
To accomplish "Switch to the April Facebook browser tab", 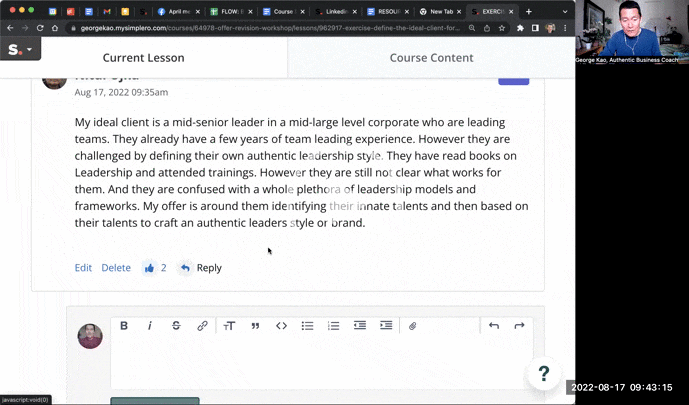I will point(178,12).
